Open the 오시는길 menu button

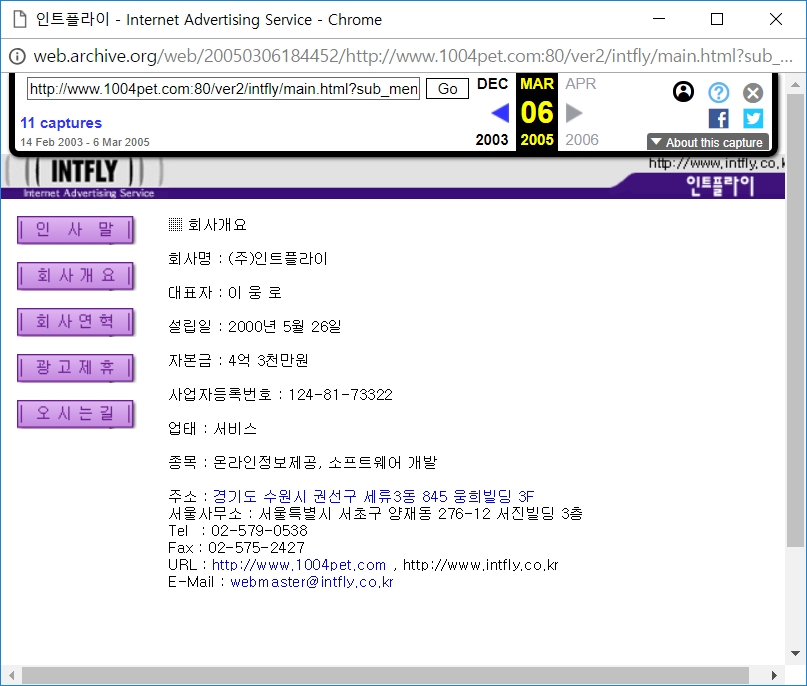(x=75, y=414)
